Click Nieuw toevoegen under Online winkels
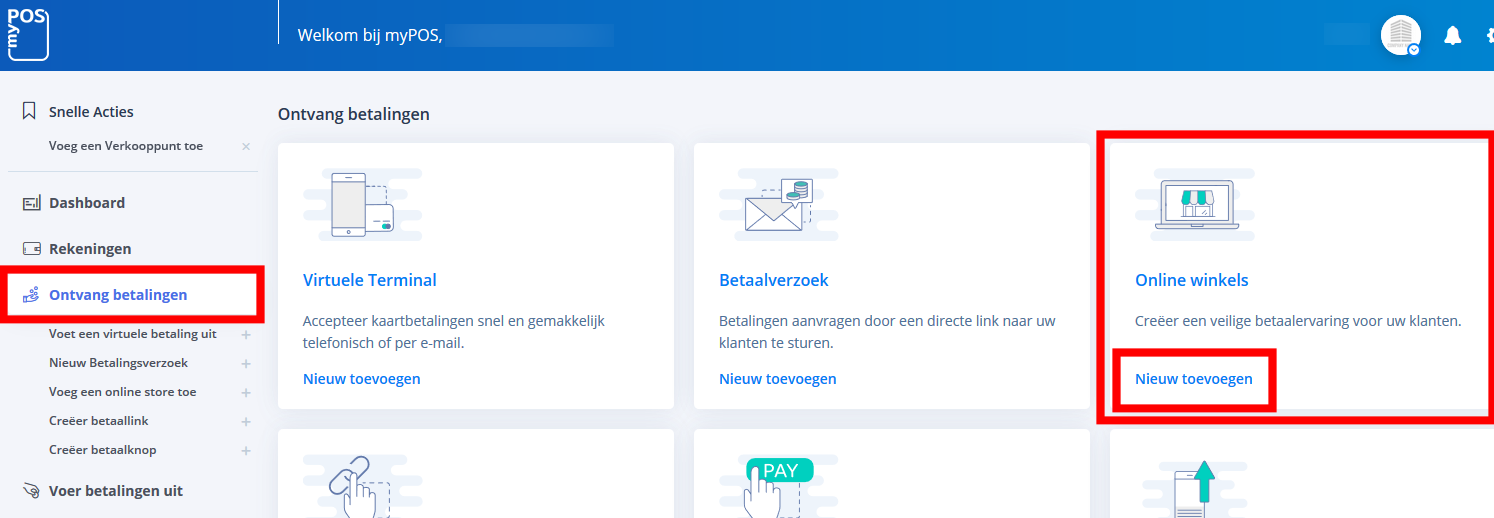 (1193, 379)
